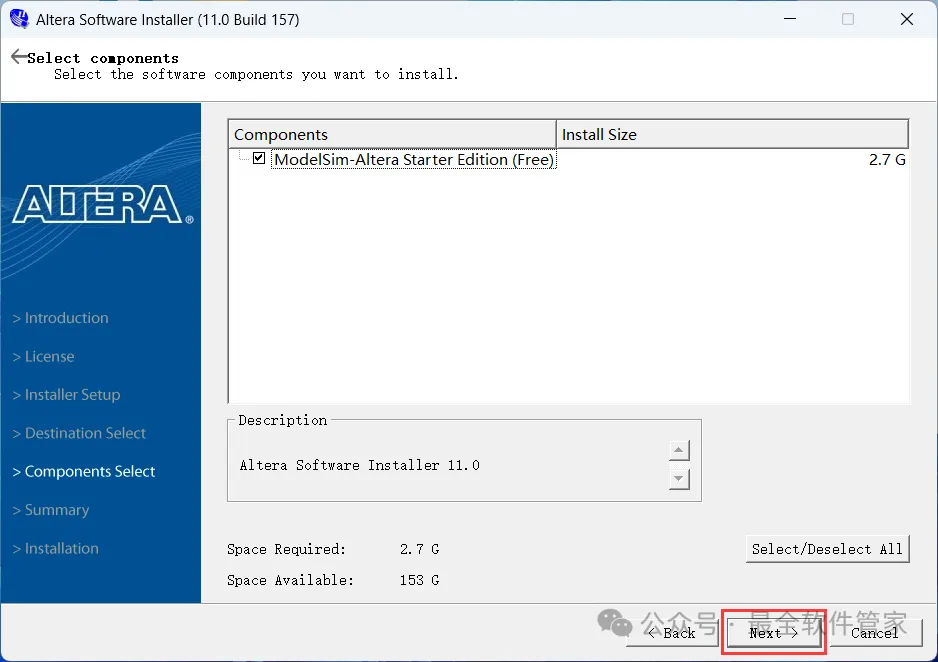The width and height of the screenshot is (938, 662).
Task: Click the 2.7 G install size value
Action: coord(887,160)
